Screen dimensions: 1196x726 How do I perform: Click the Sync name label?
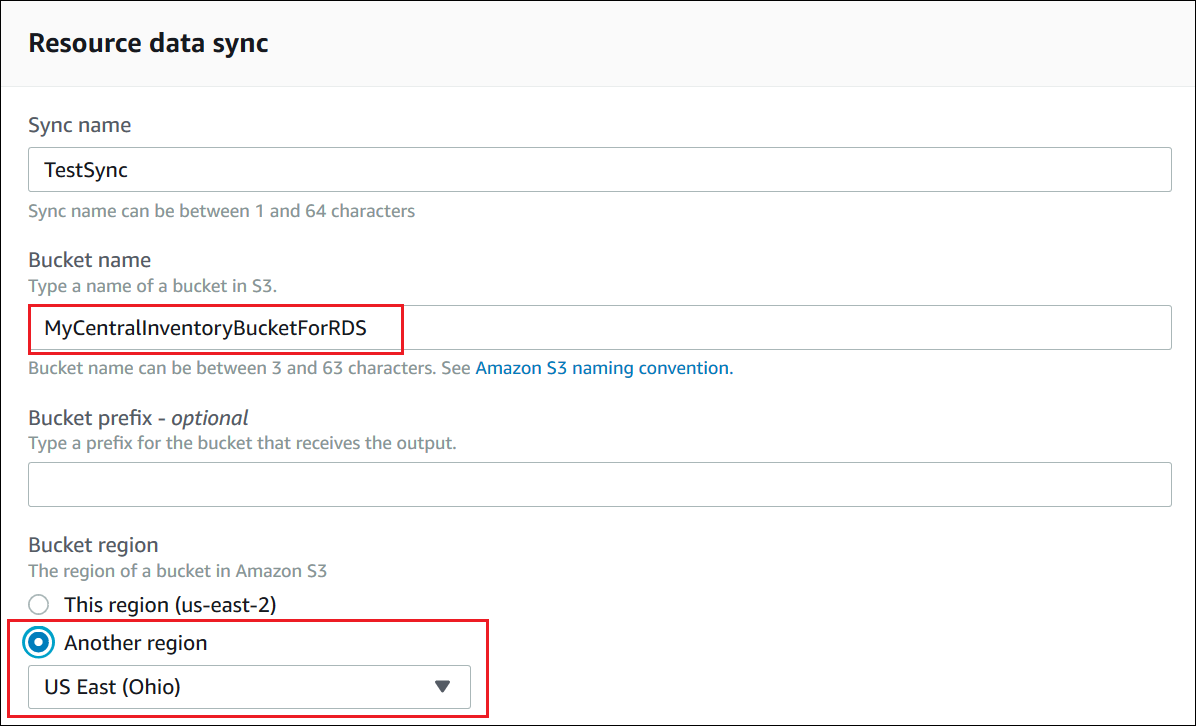[79, 125]
